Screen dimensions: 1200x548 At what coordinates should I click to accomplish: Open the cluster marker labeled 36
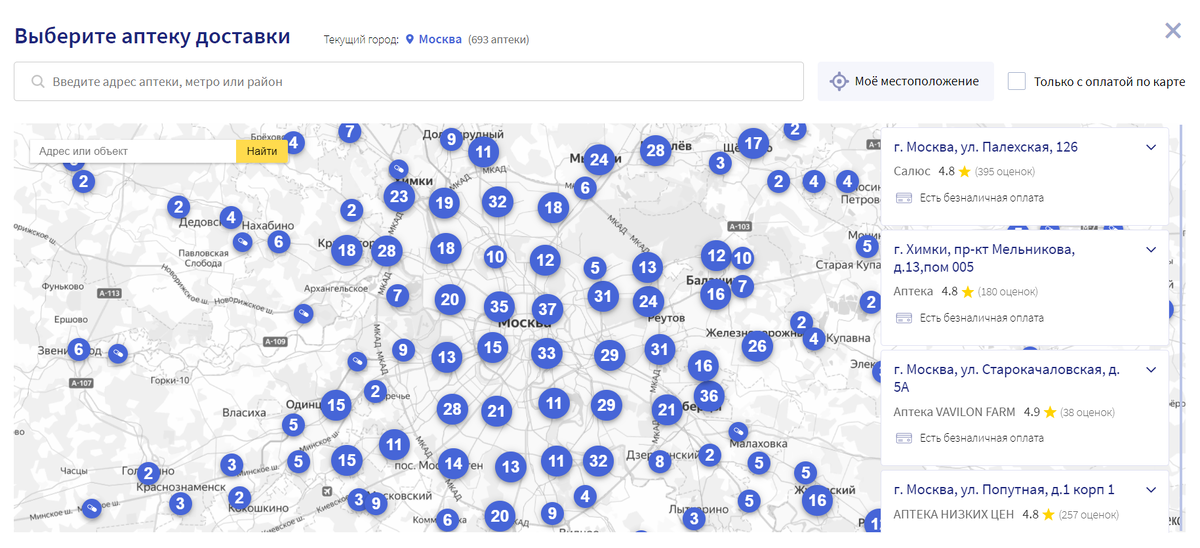coord(709,396)
